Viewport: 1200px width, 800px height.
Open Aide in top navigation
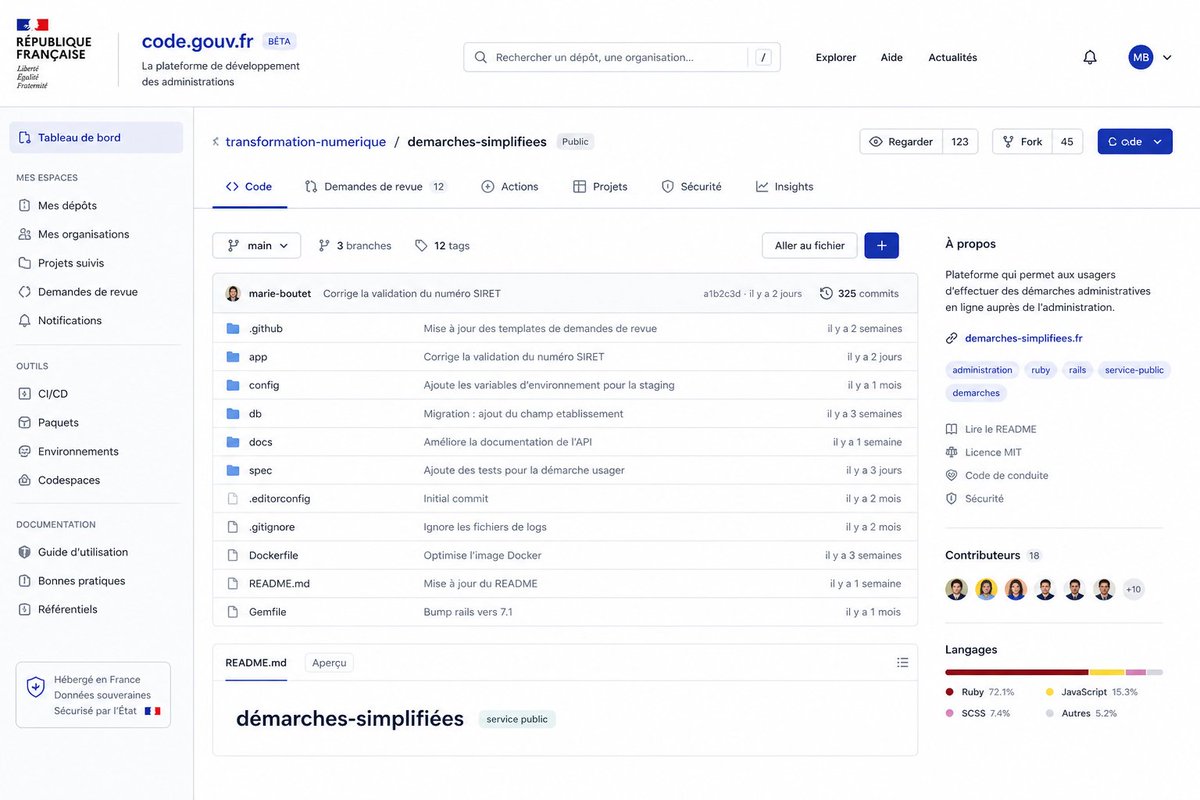(x=892, y=57)
